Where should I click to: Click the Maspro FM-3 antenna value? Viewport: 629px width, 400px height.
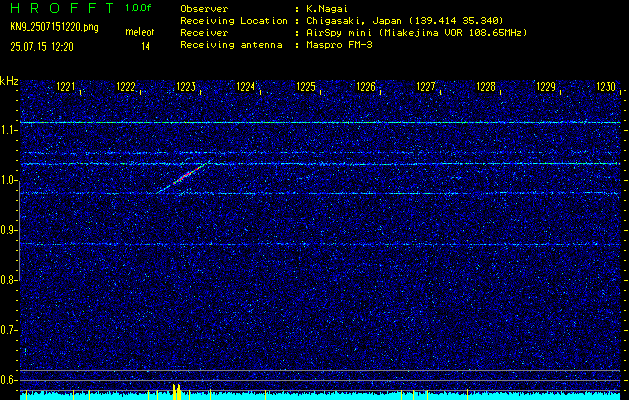click(x=339, y=45)
